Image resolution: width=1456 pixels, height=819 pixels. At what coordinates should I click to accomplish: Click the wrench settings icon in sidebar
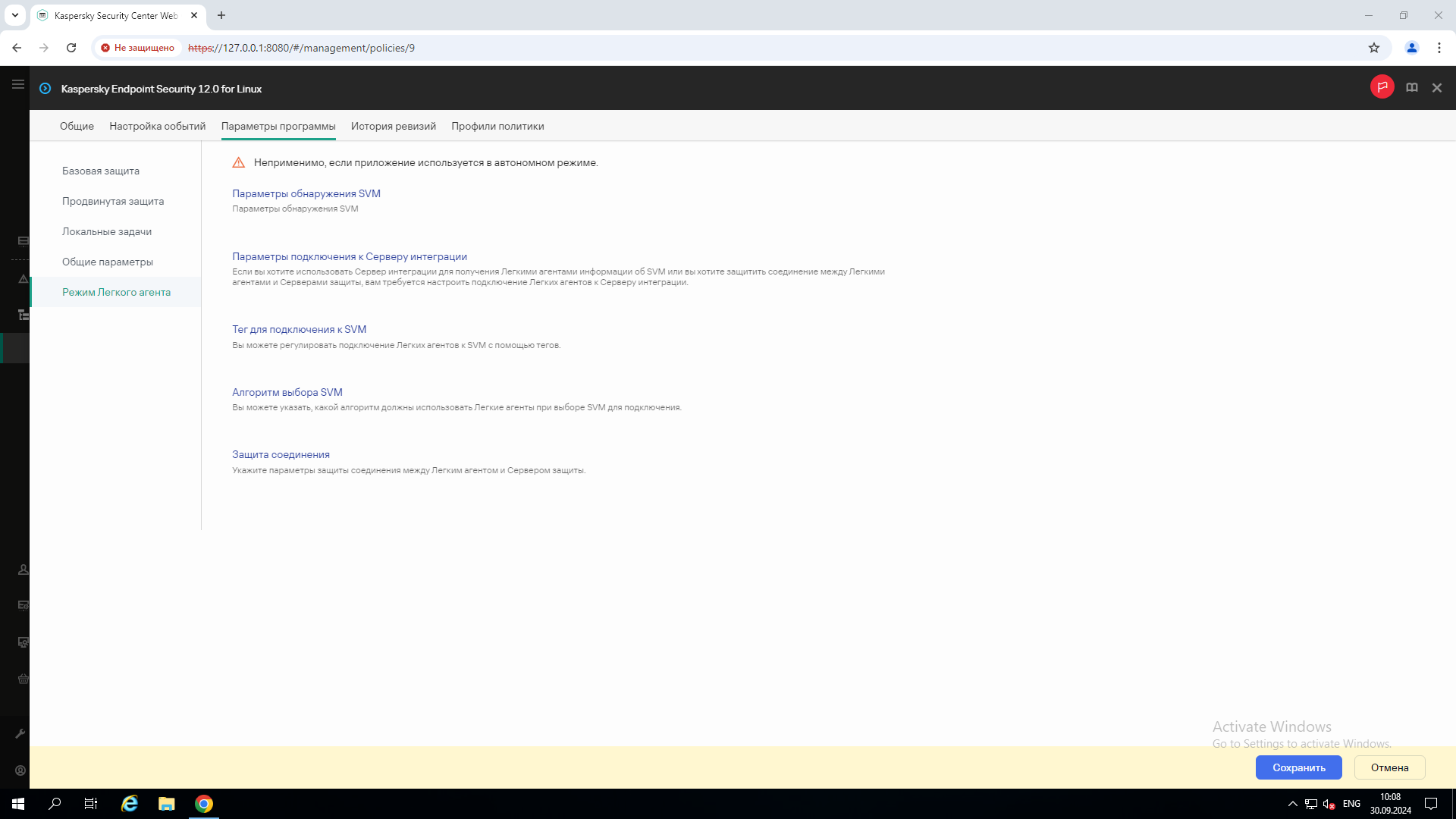pyautogui.click(x=20, y=733)
